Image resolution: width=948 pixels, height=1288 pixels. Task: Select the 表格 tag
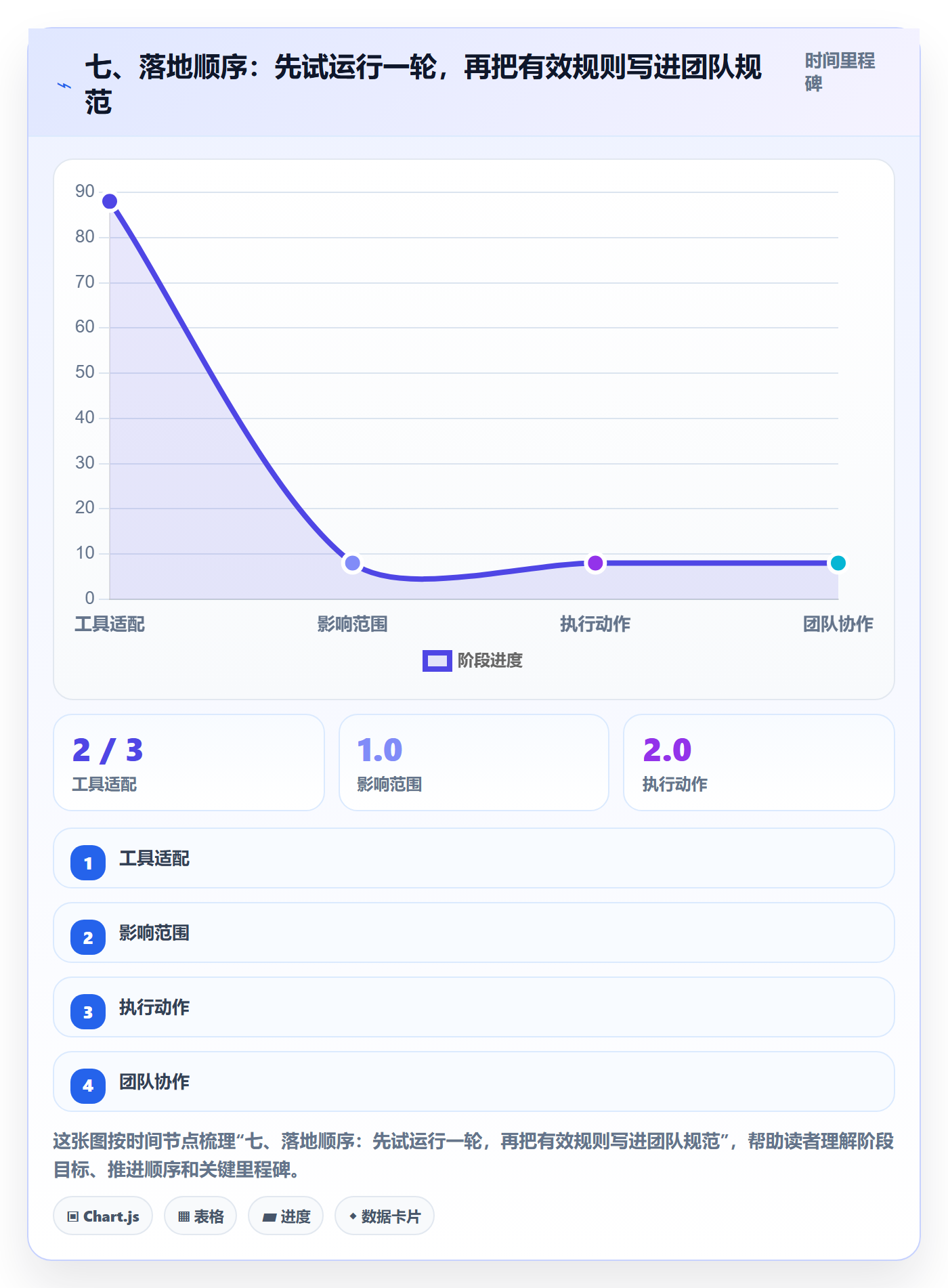[x=200, y=1216]
